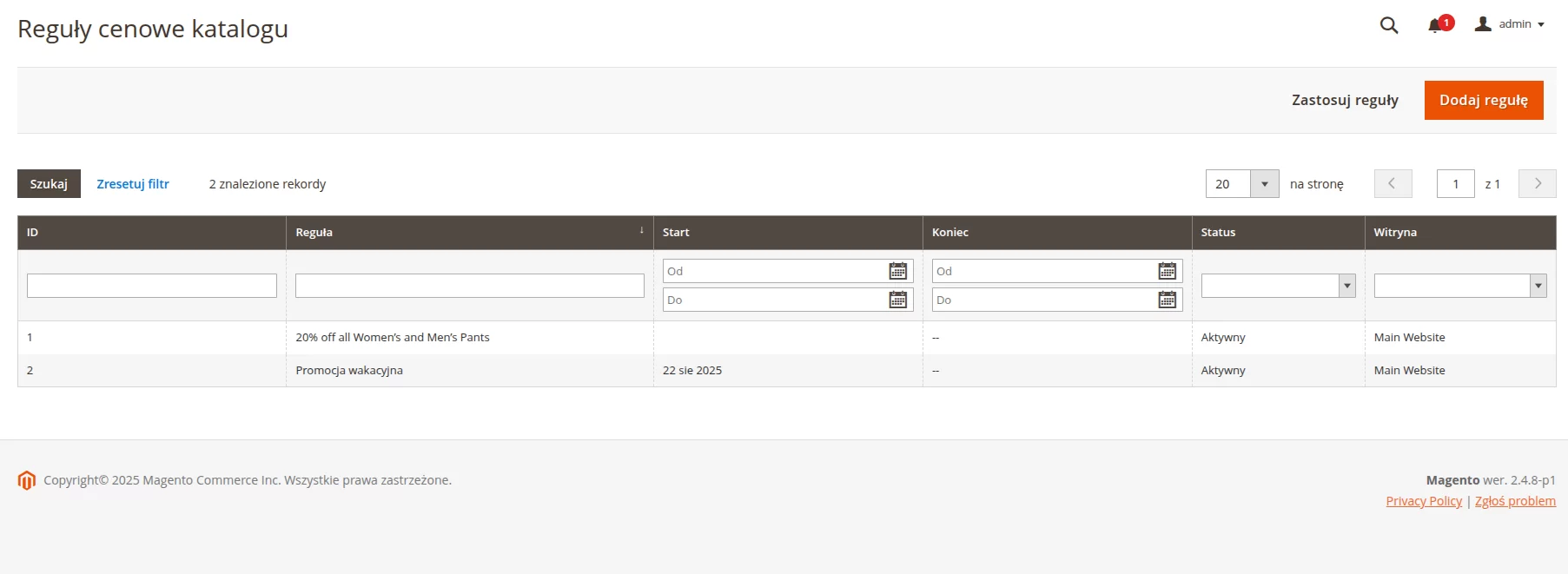Image resolution: width=1568 pixels, height=574 pixels.
Task: Open the Witryna filter dropdown
Action: [x=1459, y=286]
